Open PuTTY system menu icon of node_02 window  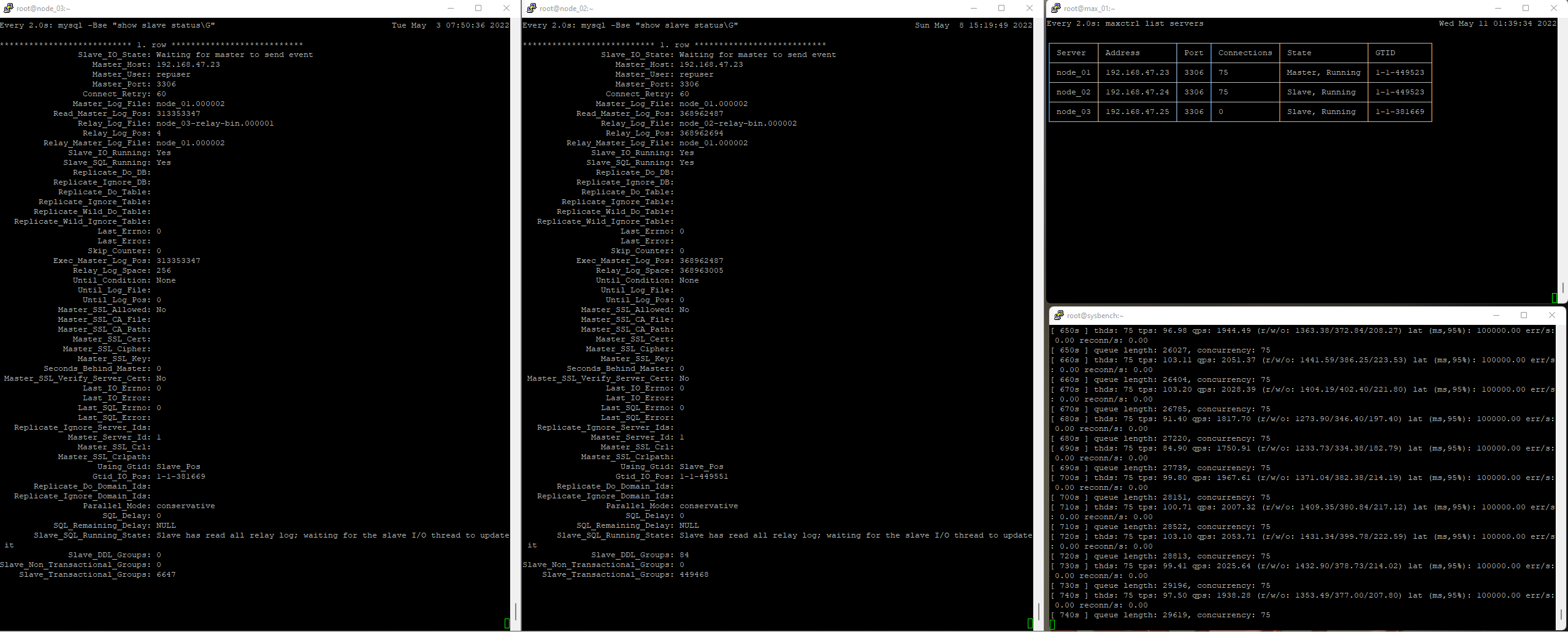tap(531, 9)
